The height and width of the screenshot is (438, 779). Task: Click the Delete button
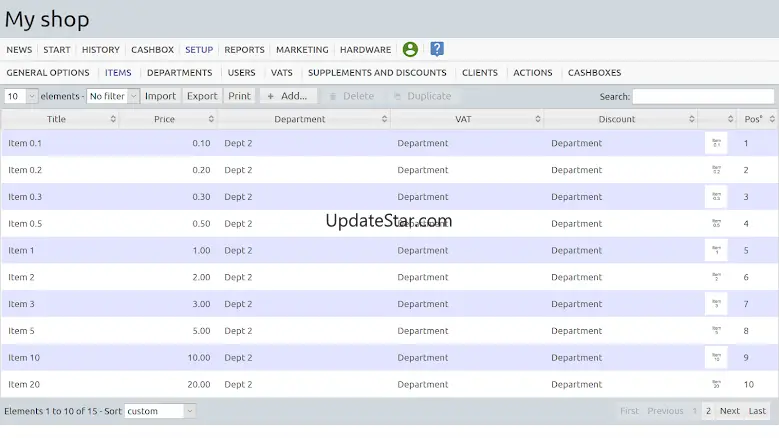click(x=352, y=96)
